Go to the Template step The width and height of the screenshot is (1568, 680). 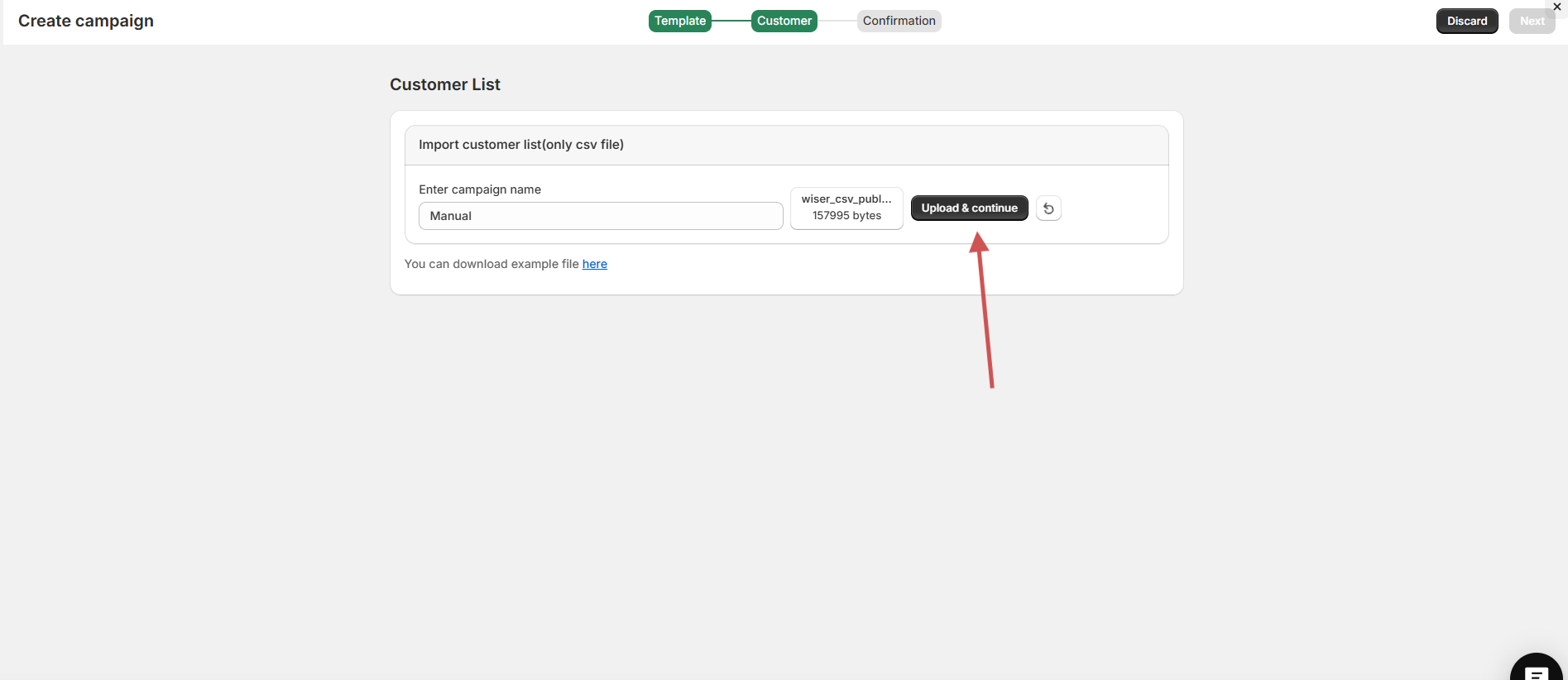point(680,22)
